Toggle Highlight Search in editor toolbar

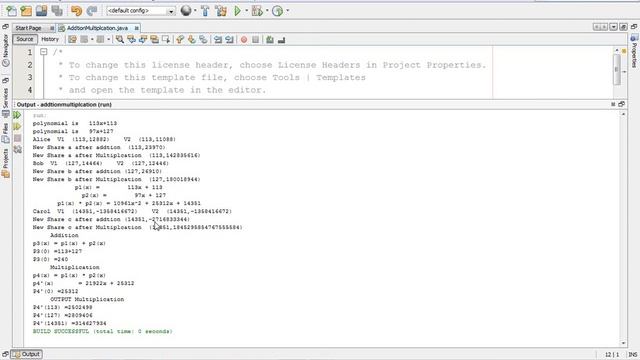coord(154,40)
